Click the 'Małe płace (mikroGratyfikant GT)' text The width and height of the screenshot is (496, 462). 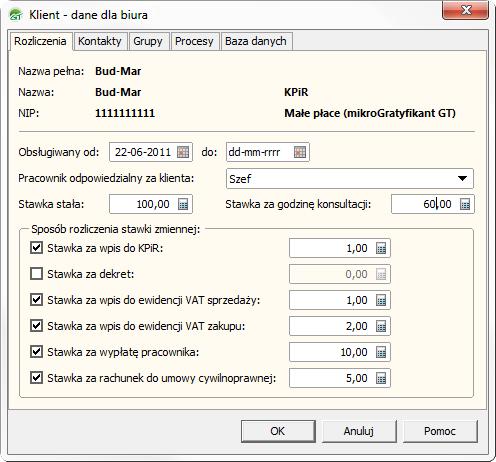pos(370,113)
